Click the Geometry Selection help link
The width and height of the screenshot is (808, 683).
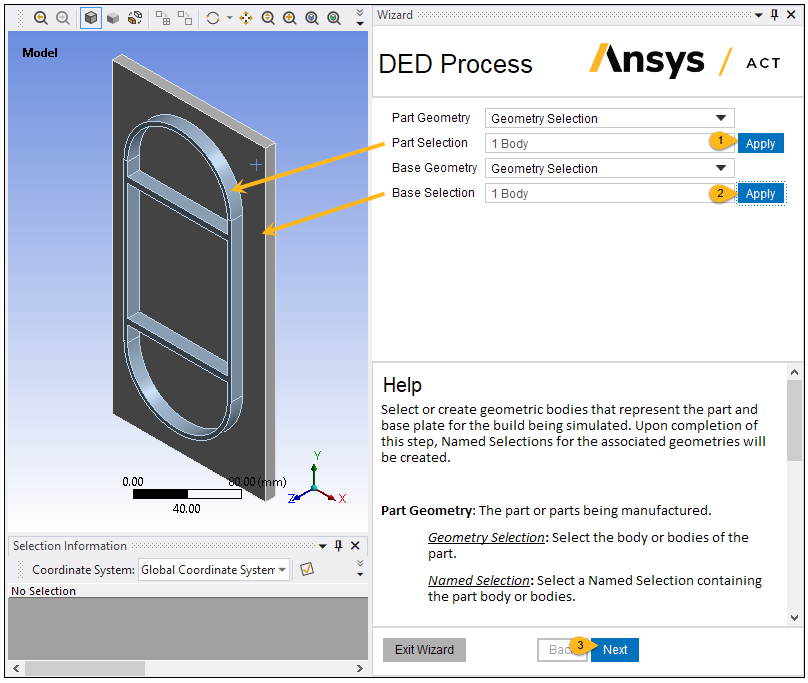click(x=486, y=537)
